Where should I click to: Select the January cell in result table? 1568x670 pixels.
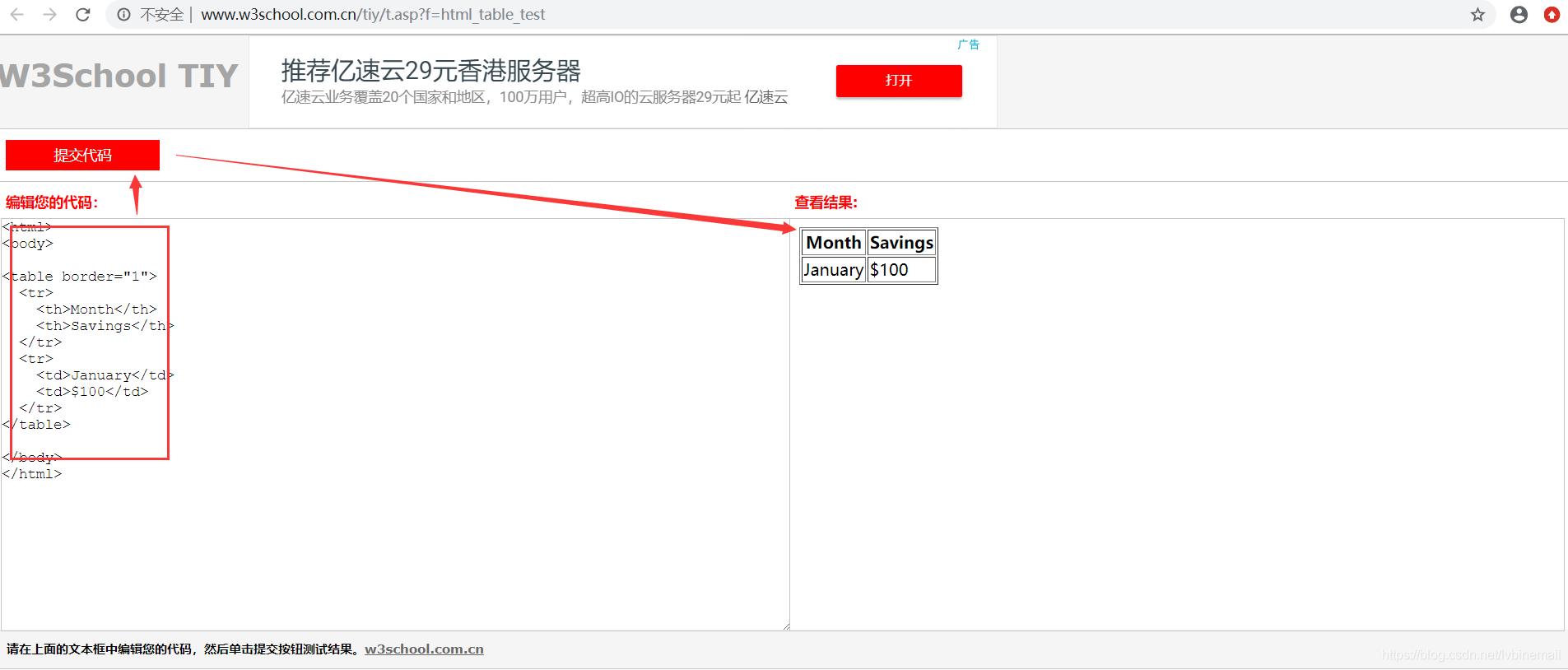point(834,270)
